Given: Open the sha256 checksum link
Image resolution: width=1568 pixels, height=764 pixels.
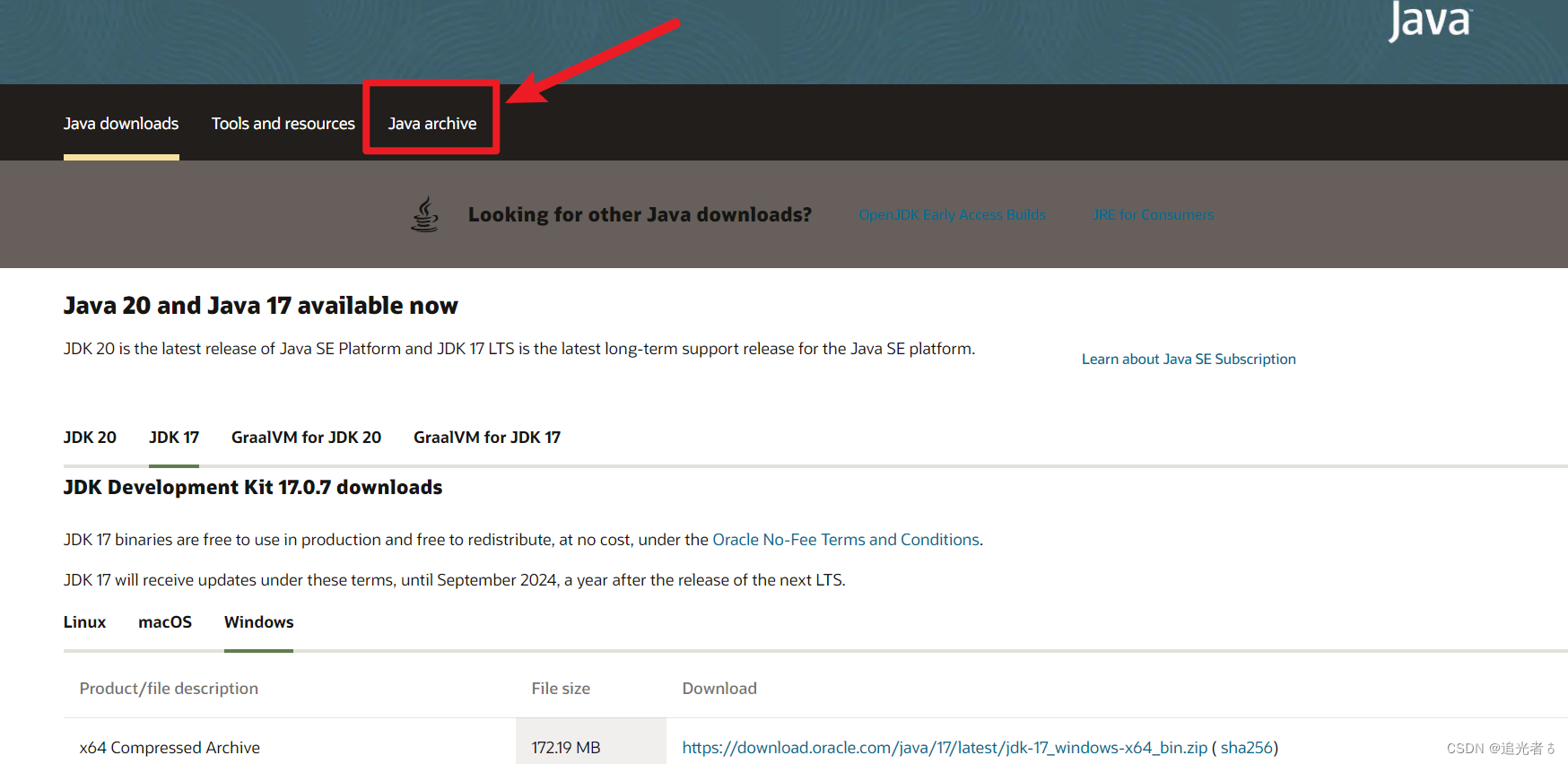Looking at the screenshot, I should pos(1247,748).
